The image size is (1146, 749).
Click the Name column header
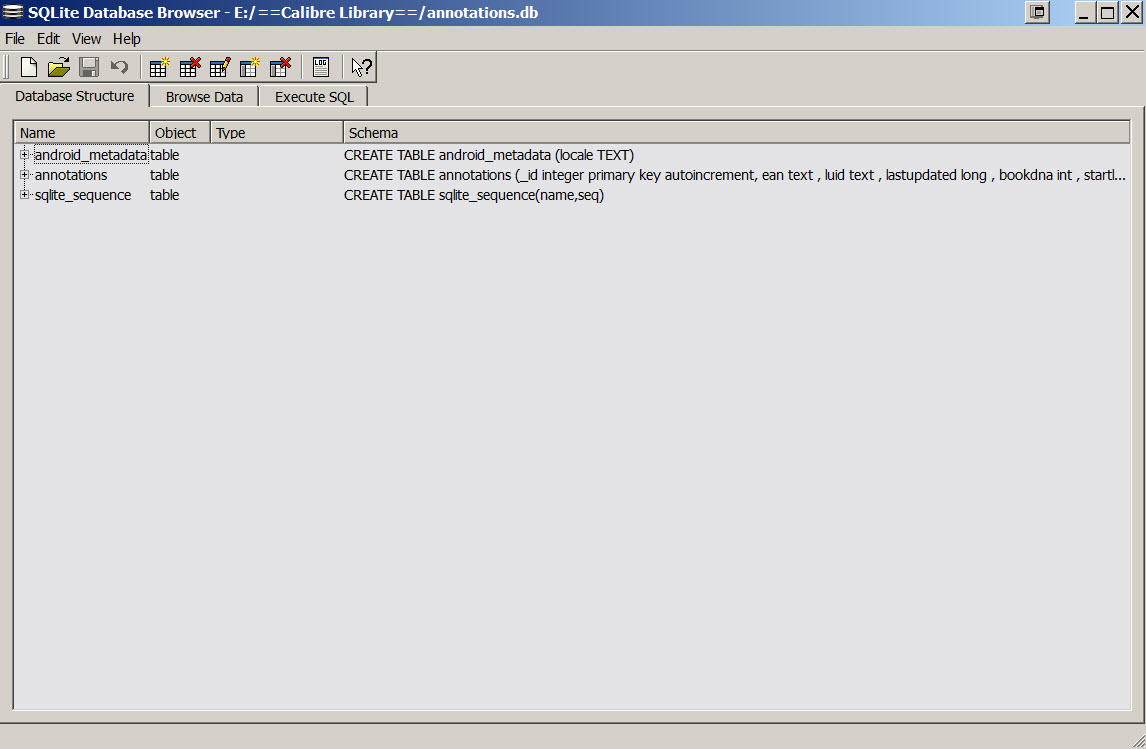click(x=82, y=132)
